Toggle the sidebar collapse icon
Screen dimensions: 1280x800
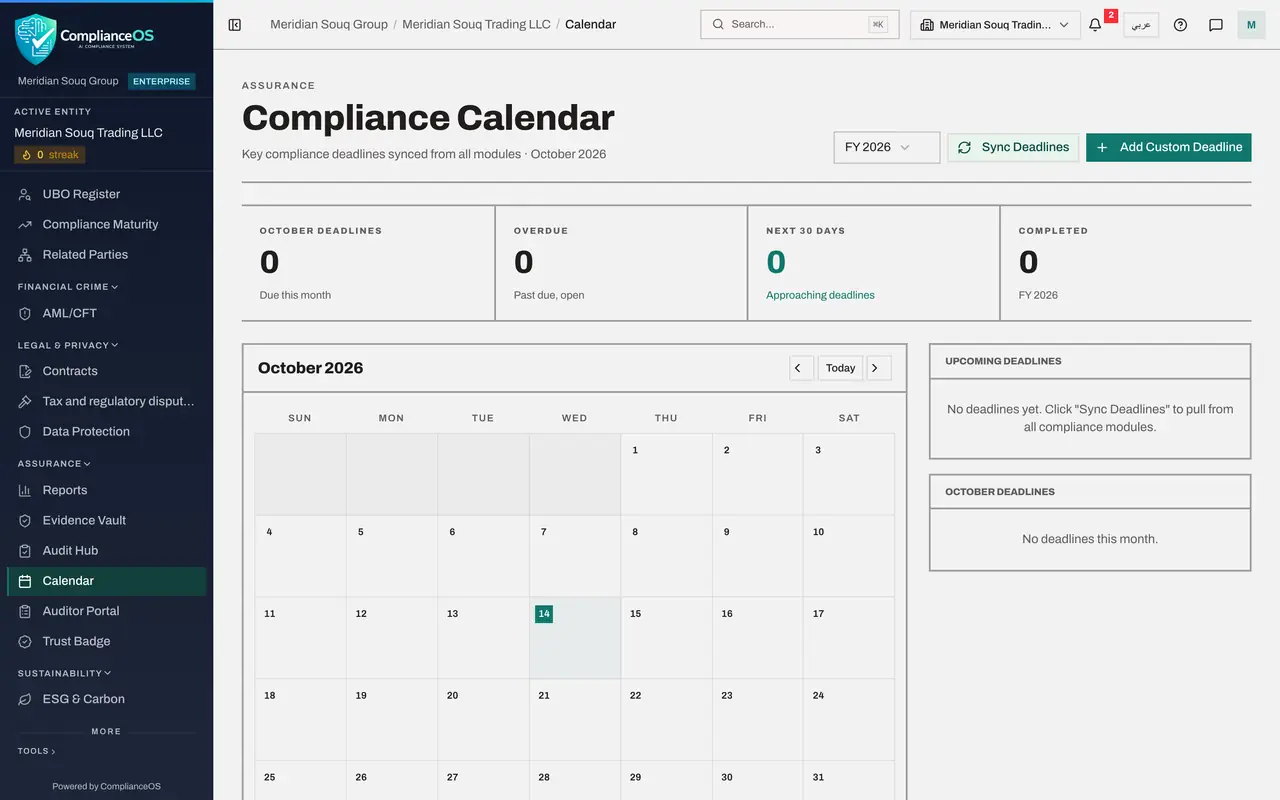(235, 25)
